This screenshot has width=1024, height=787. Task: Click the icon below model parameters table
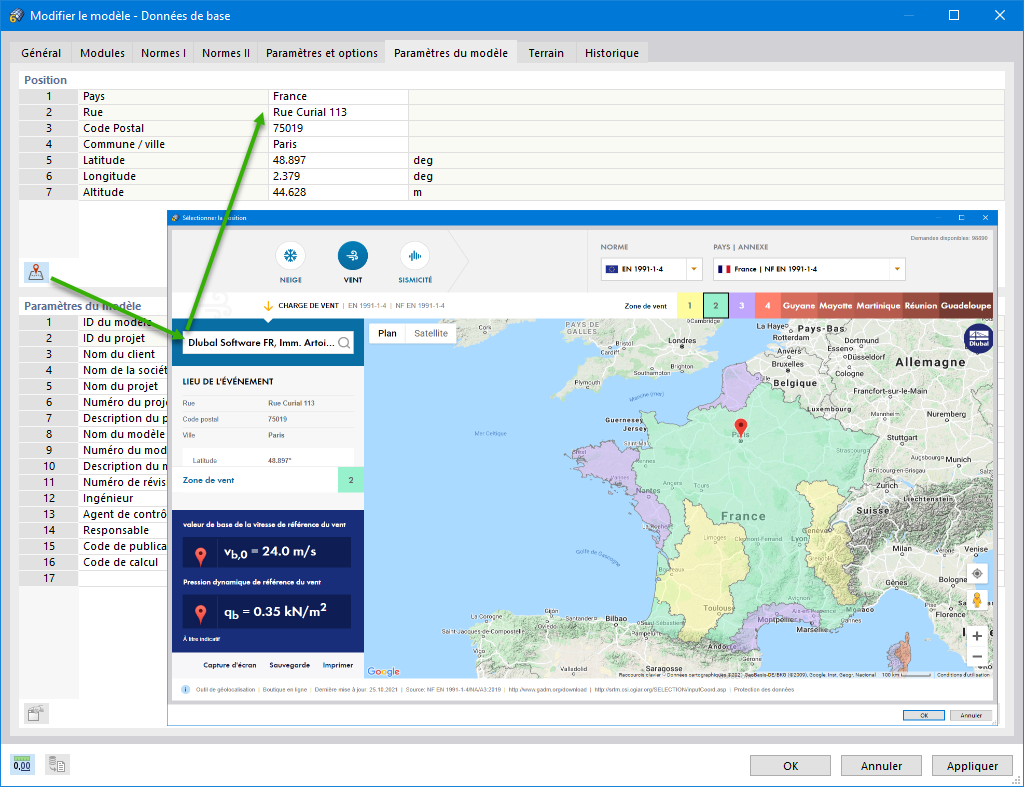click(x=36, y=713)
